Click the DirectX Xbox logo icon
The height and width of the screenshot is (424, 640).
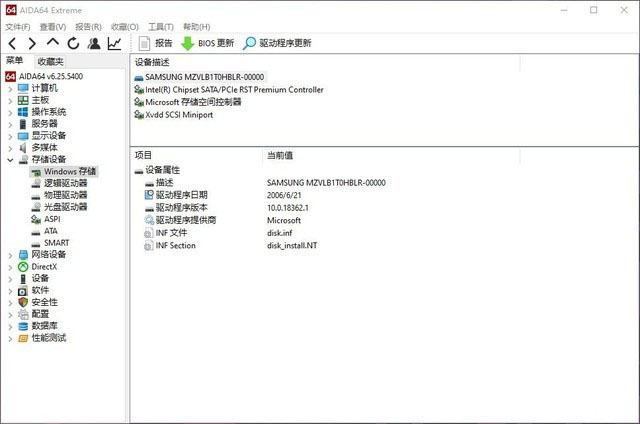(23, 267)
